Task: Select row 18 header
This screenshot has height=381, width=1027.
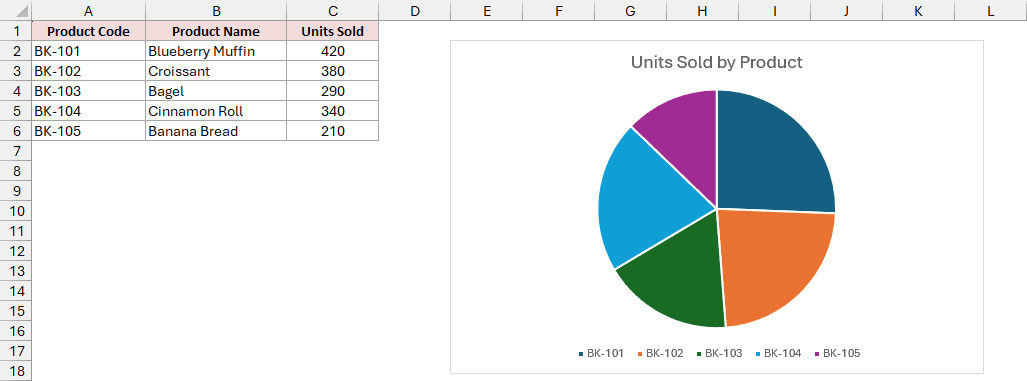Action: tap(16, 371)
